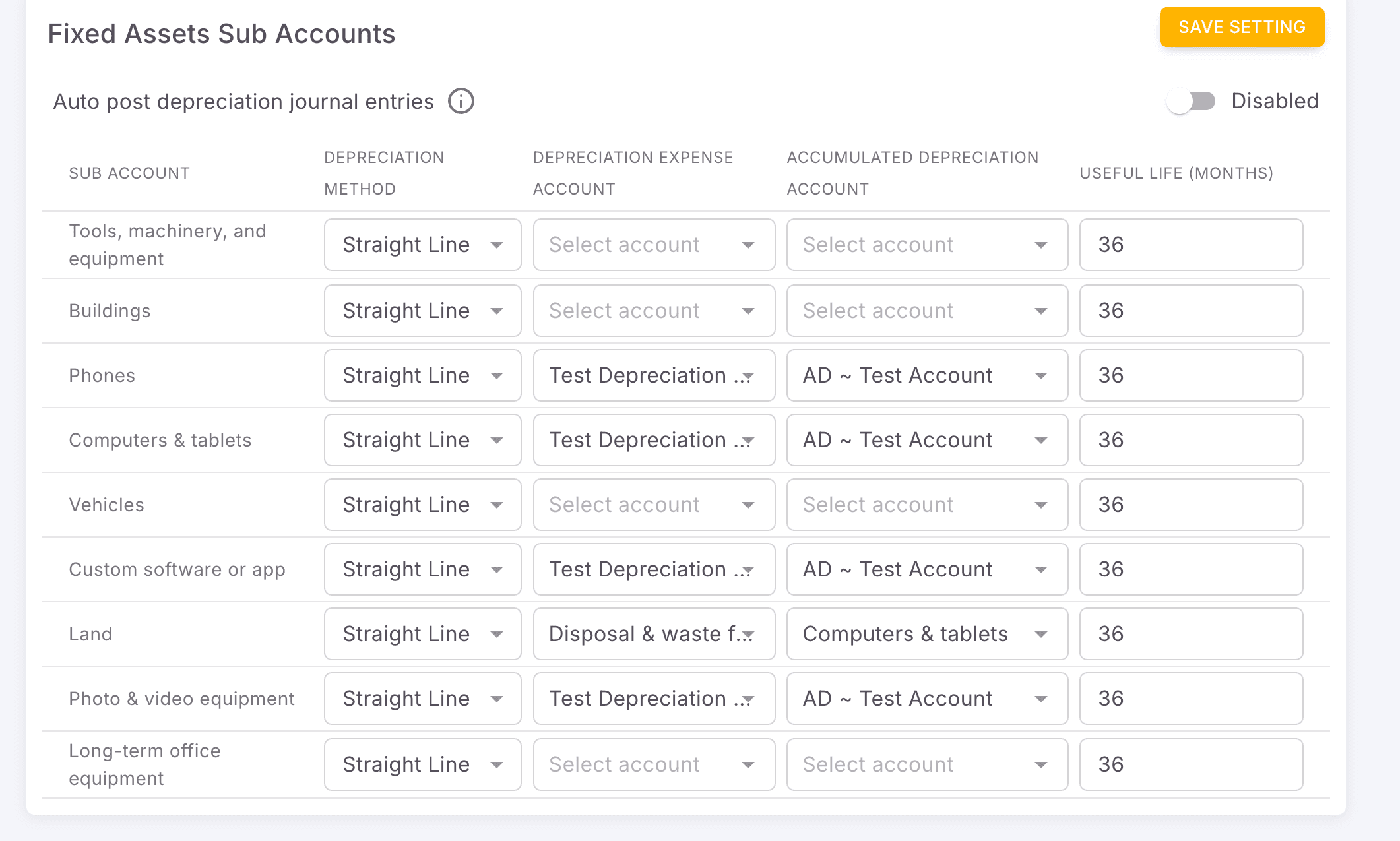The height and width of the screenshot is (841, 1400).
Task: Edit the useful life for Long-term office equipment
Action: 1190,764
